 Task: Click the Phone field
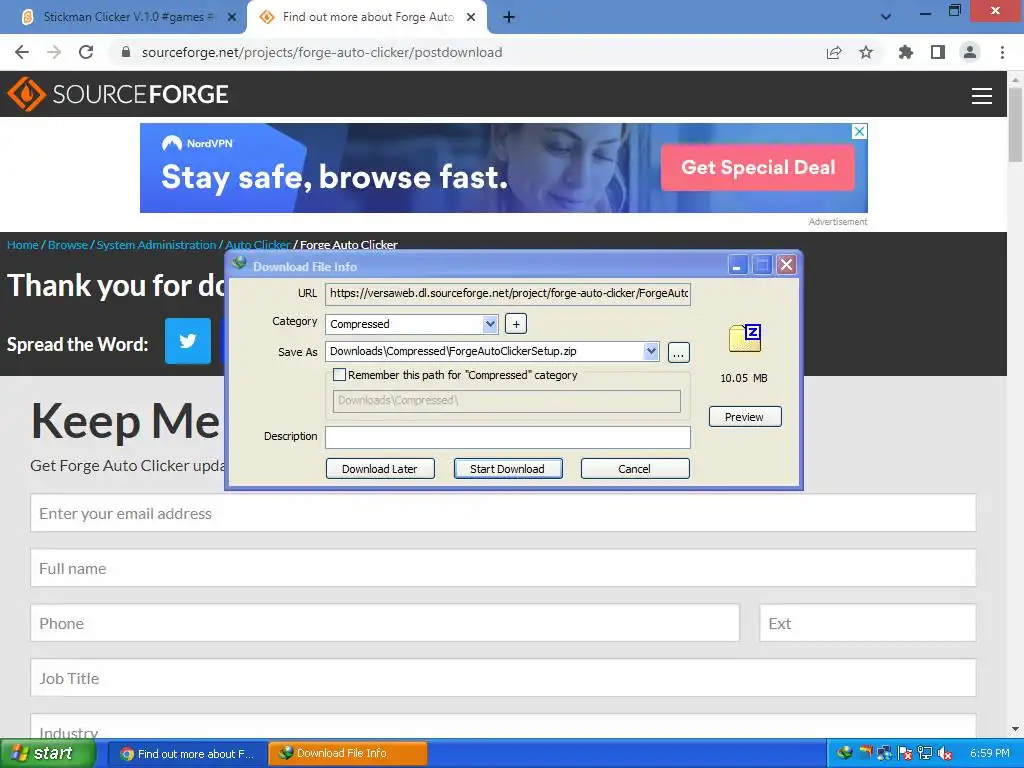(x=385, y=623)
